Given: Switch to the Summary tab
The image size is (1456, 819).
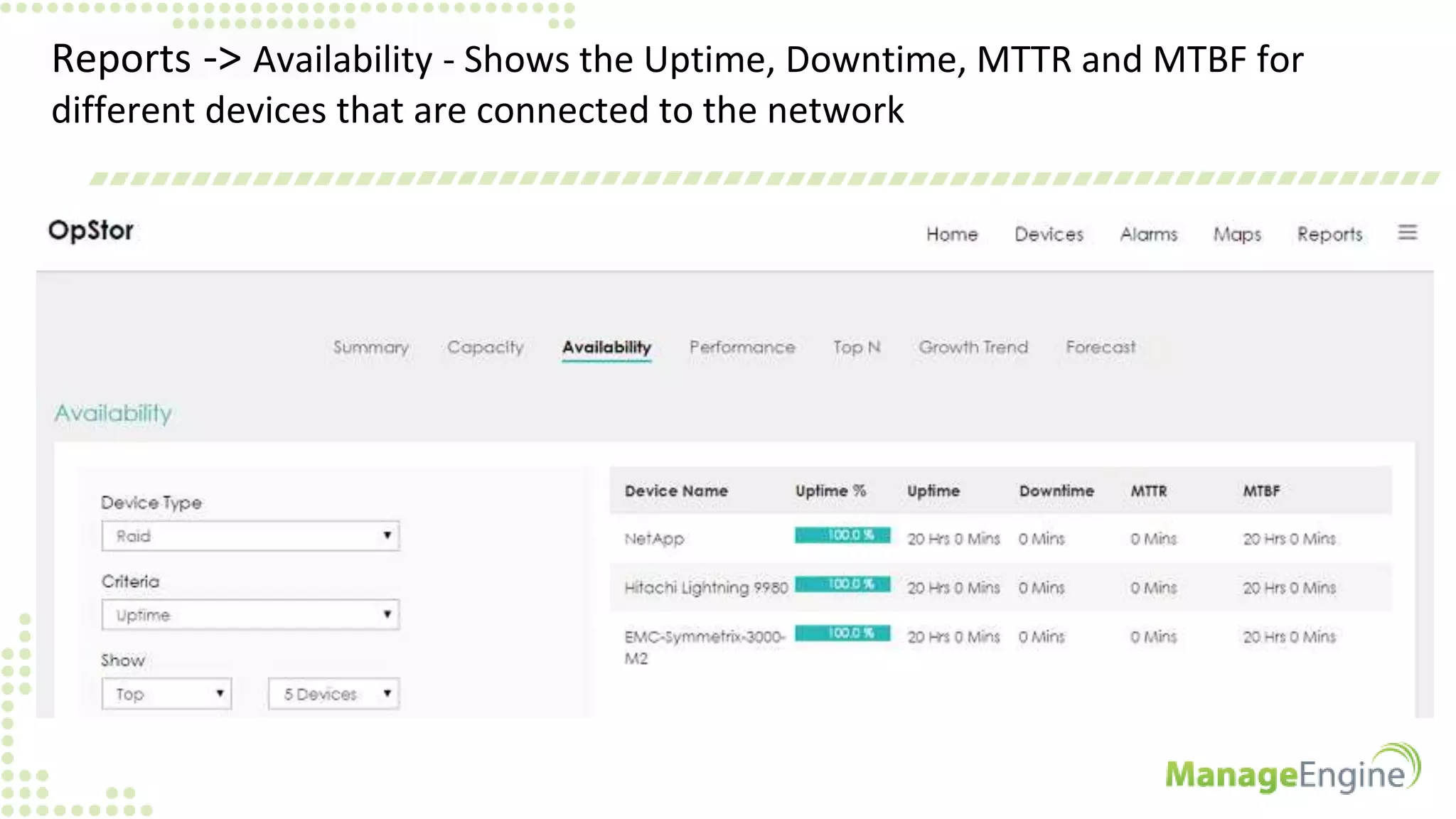Looking at the screenshot, I should [x=371, y=348].
